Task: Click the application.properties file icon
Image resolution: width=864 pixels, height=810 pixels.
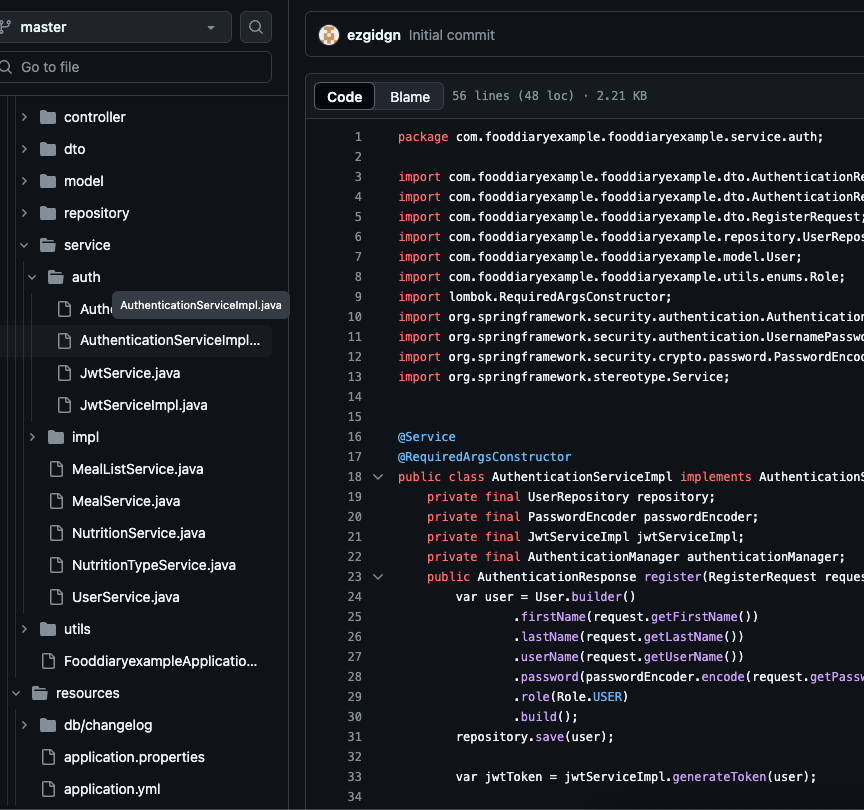Action: point(48,757)
